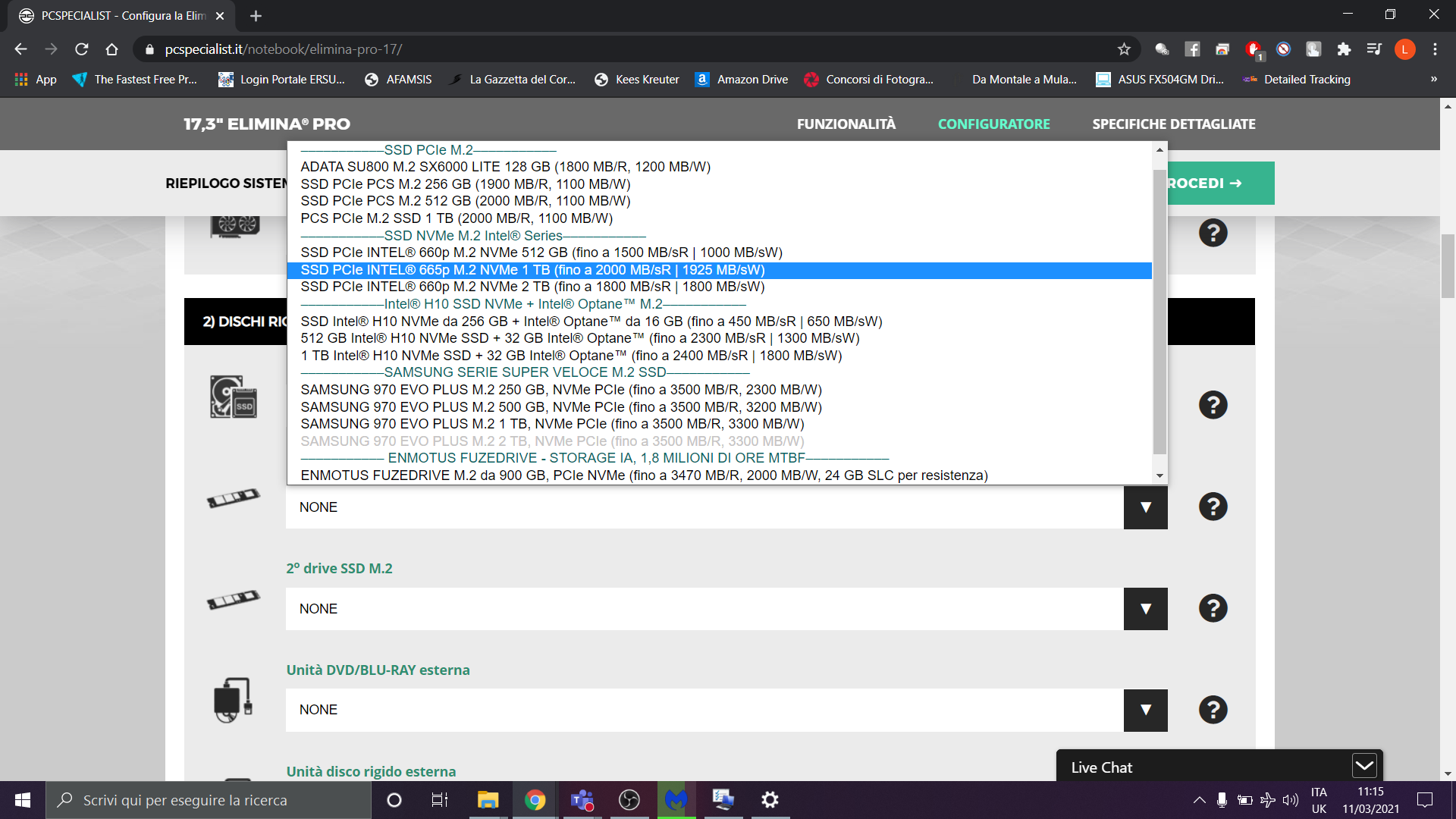This screenshot has height=819, width=1456.
Task: Open File Explorer from taskbar
Action: coord(488,800)
